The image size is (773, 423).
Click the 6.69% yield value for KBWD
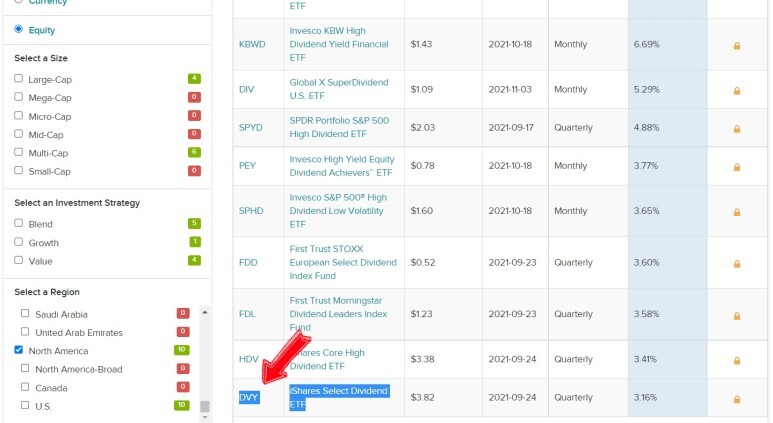(646, 44)
